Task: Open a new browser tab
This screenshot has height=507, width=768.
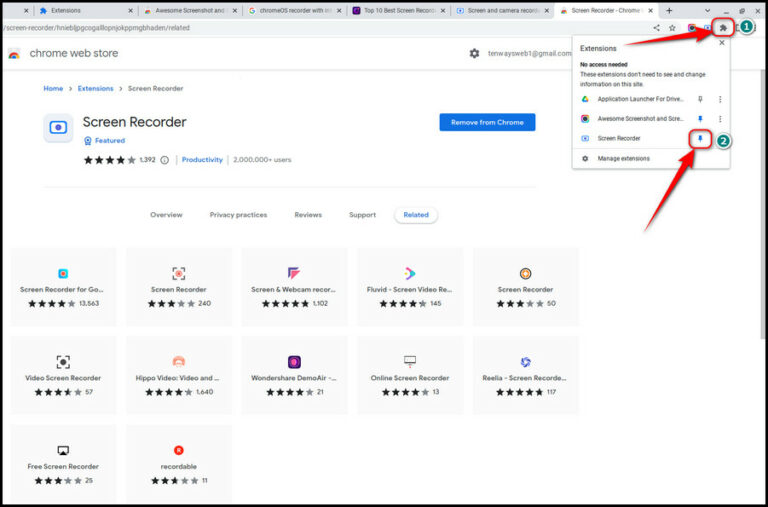Action: pyautogui.click(x=669, y=10)
